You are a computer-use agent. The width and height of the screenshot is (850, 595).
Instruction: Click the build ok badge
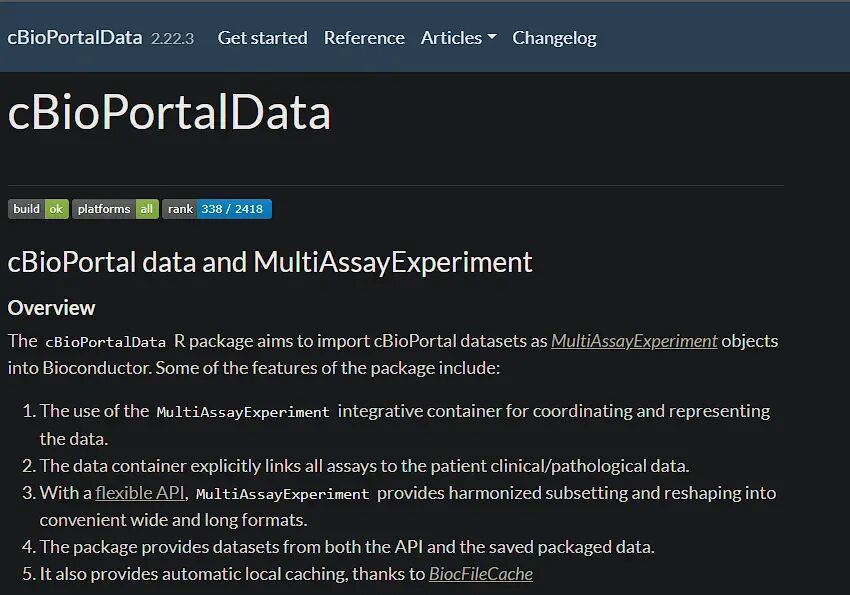point(38,209)
